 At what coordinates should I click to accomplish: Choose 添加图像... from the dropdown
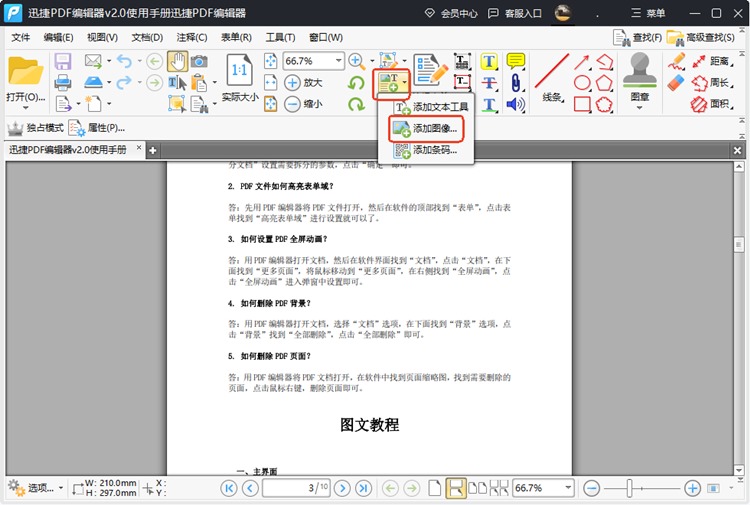(x=426, y=128)
